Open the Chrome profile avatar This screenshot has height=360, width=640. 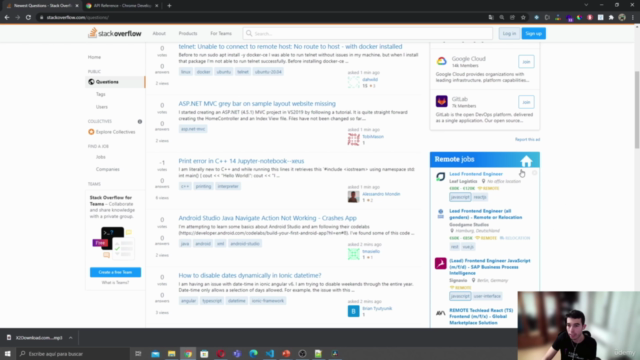click(x=622, y=18)
